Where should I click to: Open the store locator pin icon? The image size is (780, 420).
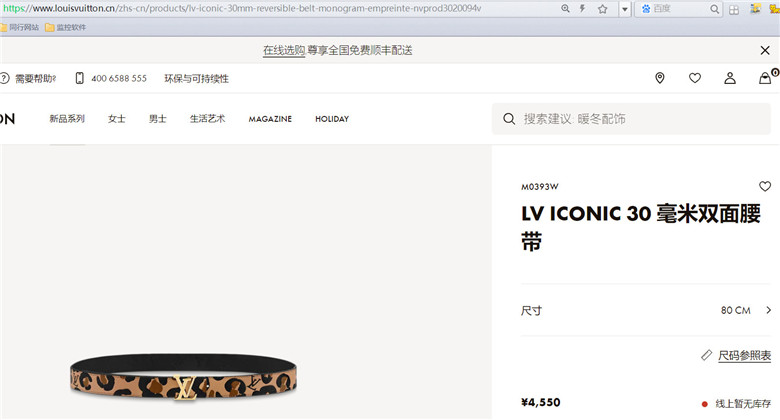click(660, 78)
